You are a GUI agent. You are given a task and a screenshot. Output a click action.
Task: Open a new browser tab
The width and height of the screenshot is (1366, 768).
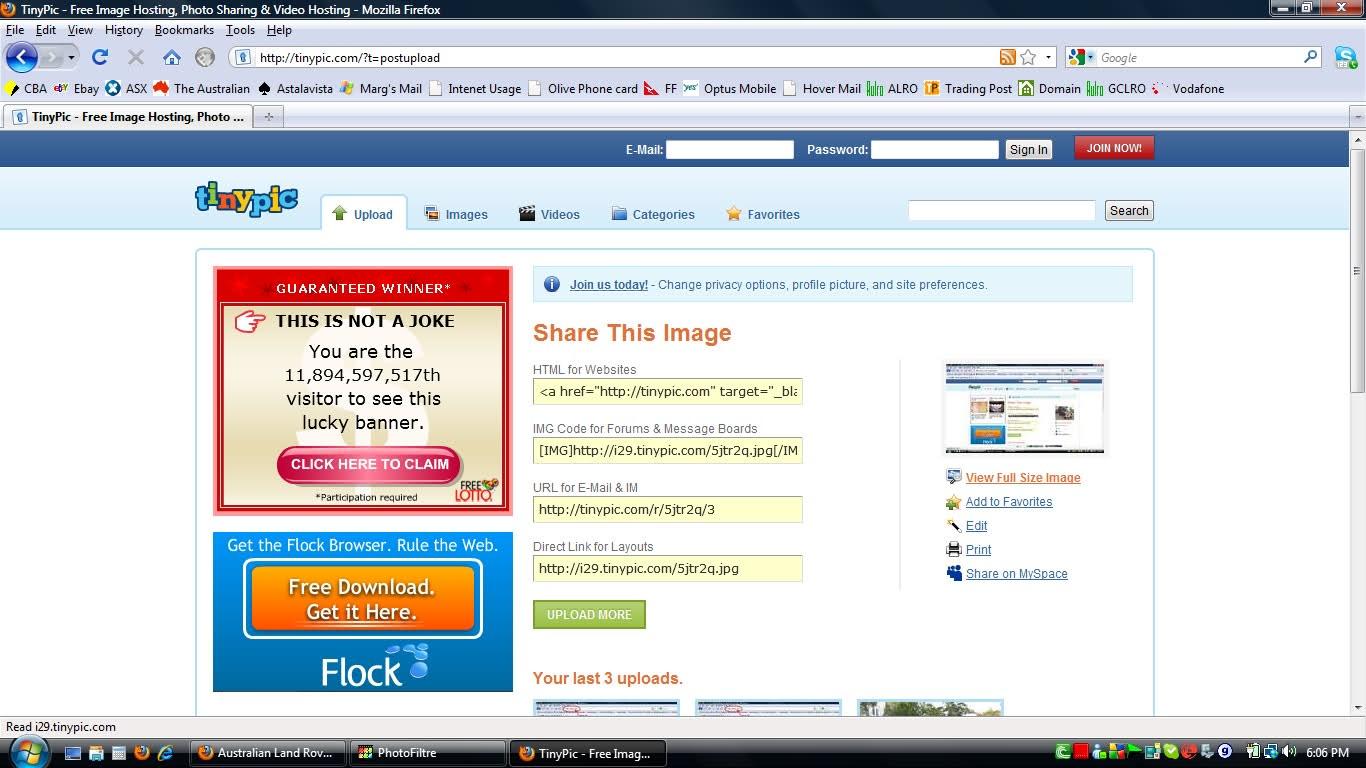(268, 117)
